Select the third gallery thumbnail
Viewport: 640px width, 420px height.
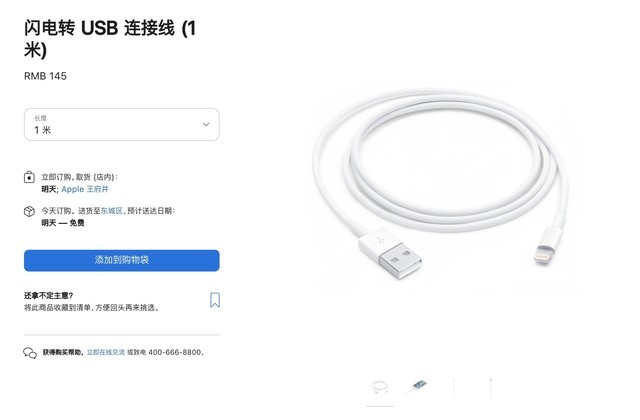(454, 388)
